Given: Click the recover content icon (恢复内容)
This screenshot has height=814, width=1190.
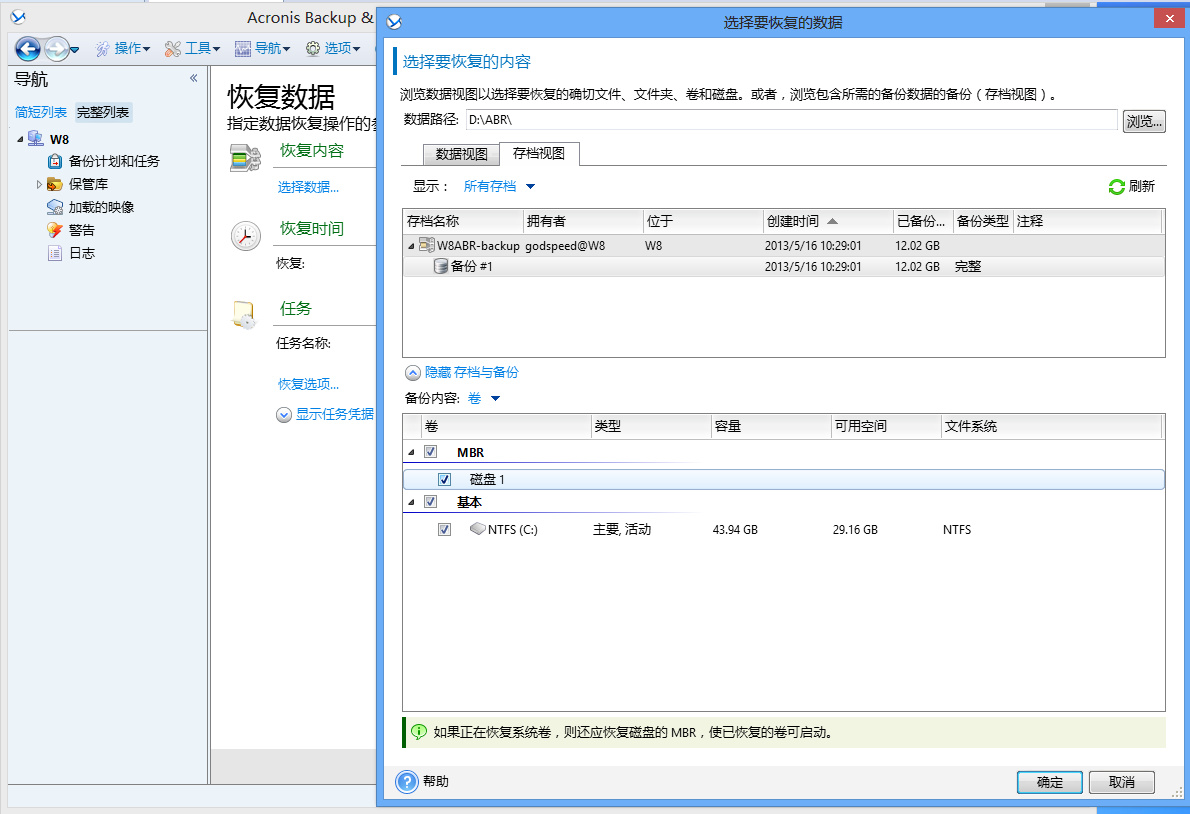Looking at the screenshot, I should coord(245,158).
